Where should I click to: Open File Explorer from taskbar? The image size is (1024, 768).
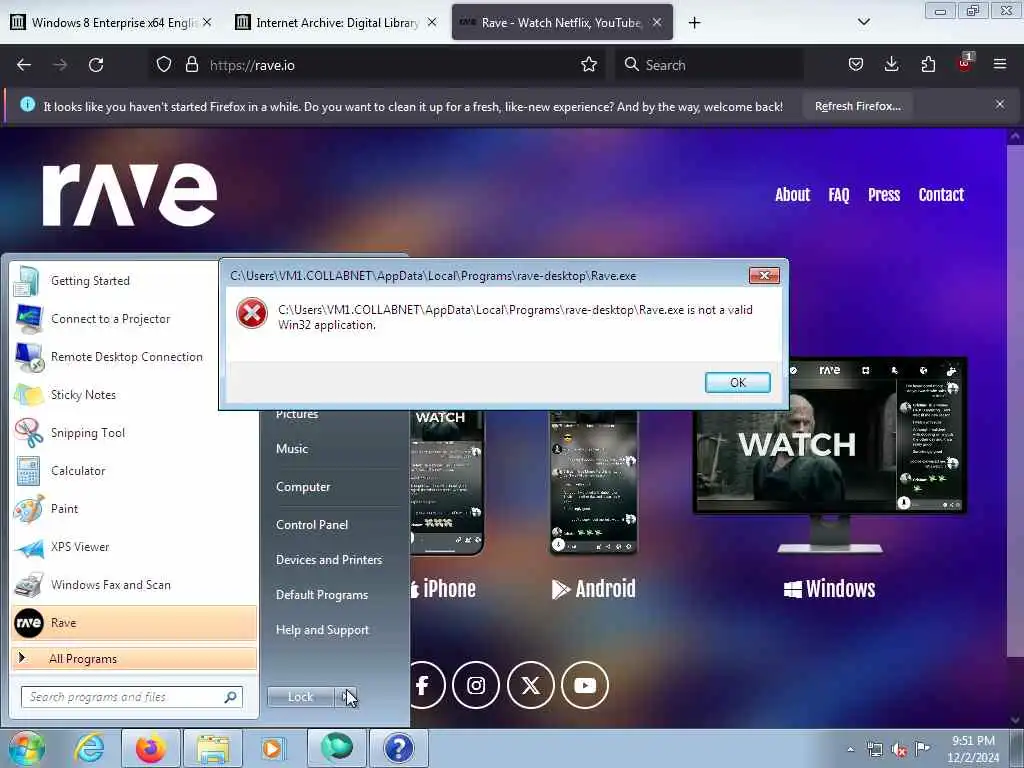[212, 748]
